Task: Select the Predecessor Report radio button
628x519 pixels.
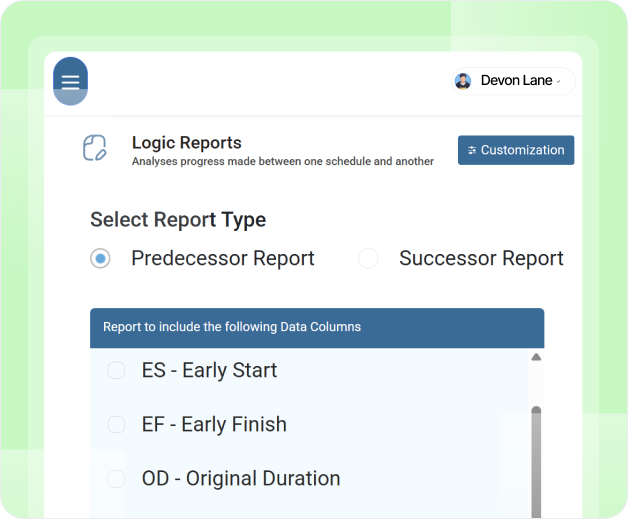Action: [100, 258]
